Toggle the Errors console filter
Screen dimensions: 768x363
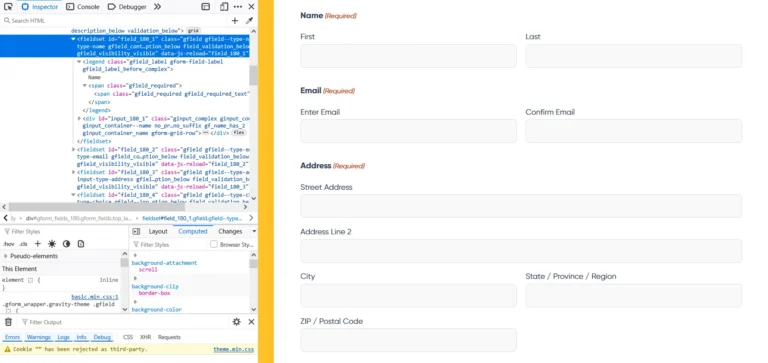[12, 337]
